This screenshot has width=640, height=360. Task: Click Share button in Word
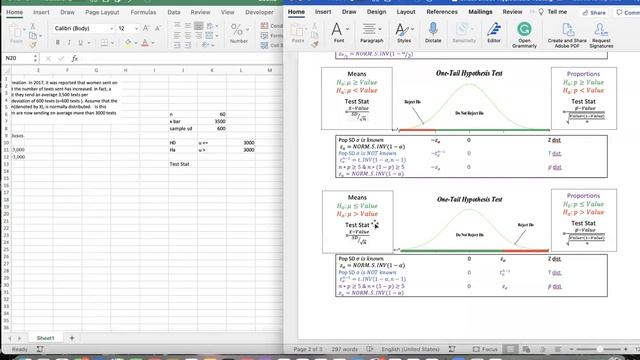click(594, 13)
